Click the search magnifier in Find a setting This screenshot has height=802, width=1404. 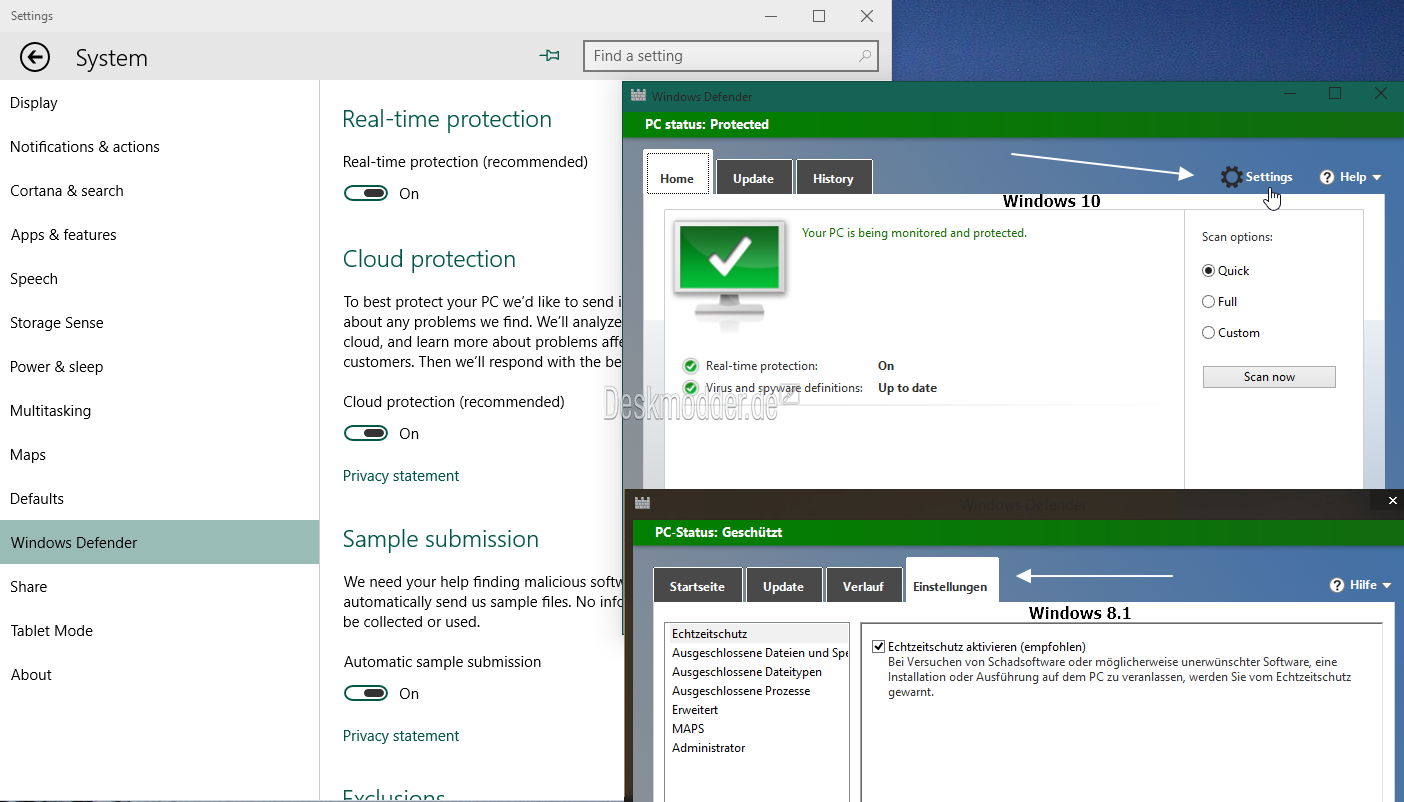click(x=865, y=56)
